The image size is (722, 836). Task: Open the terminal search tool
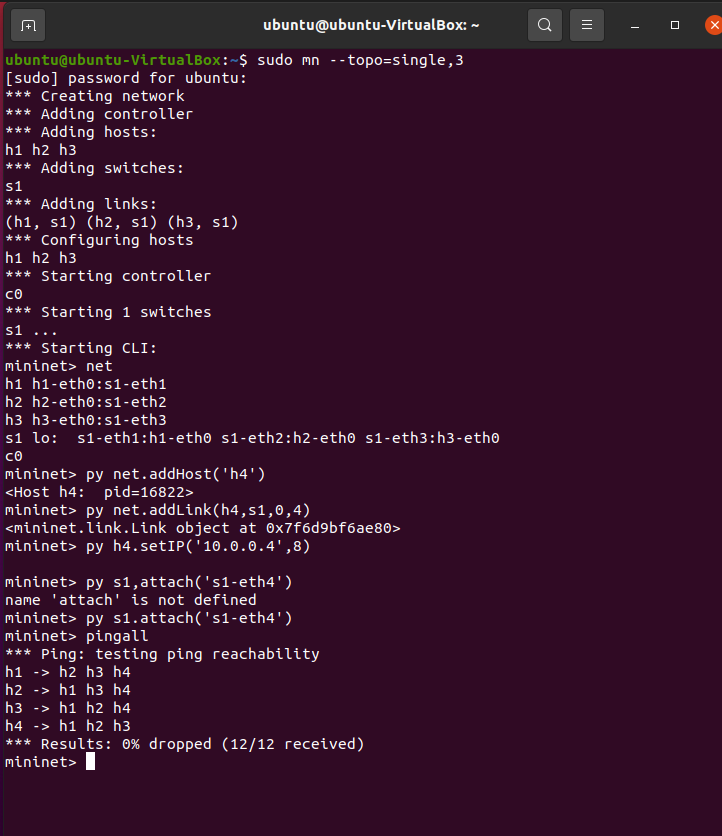(x=544, y=25)
